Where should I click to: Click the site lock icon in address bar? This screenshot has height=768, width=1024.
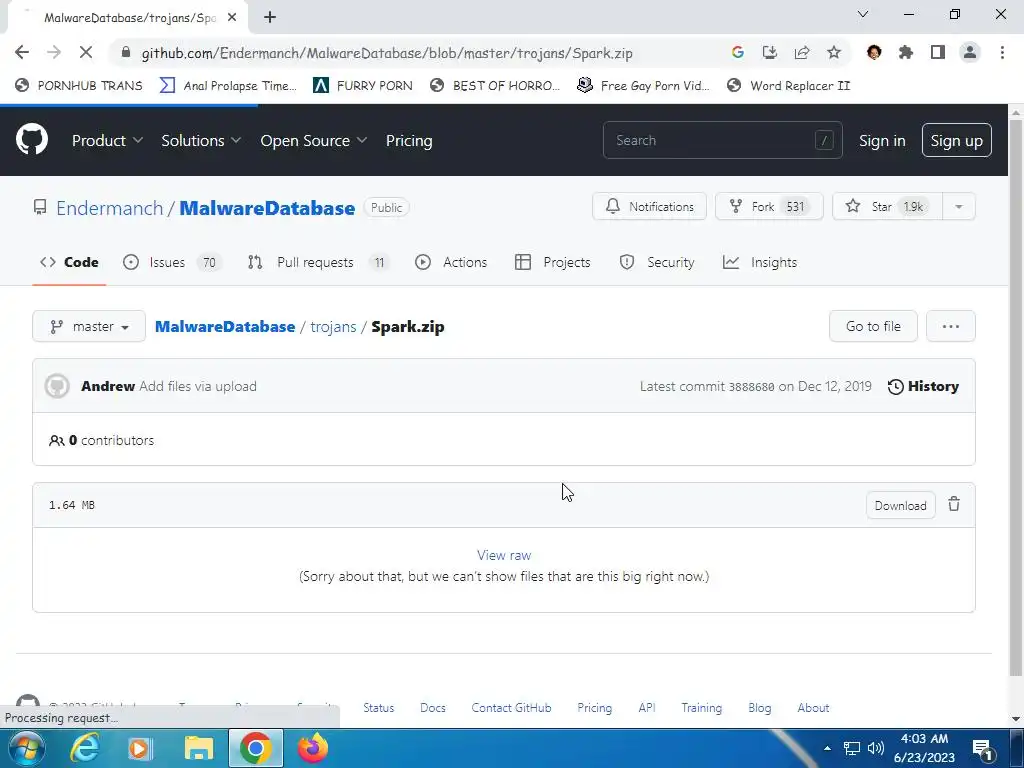(126, 53)
